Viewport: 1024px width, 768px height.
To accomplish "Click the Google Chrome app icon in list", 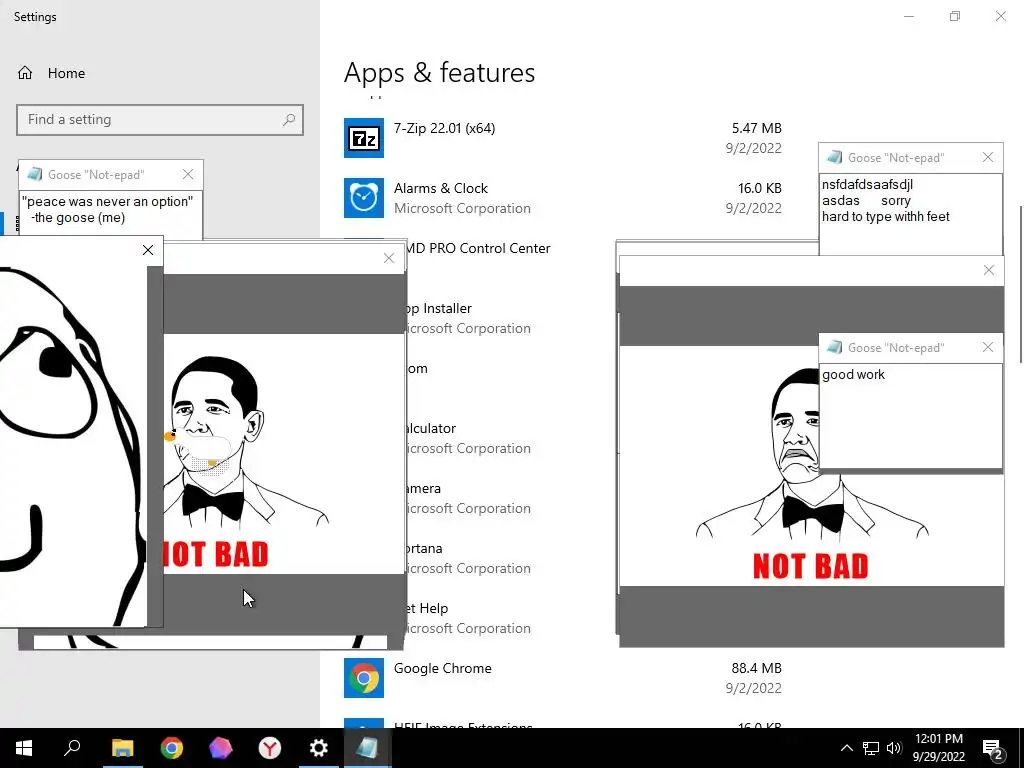I will [364, 678].
